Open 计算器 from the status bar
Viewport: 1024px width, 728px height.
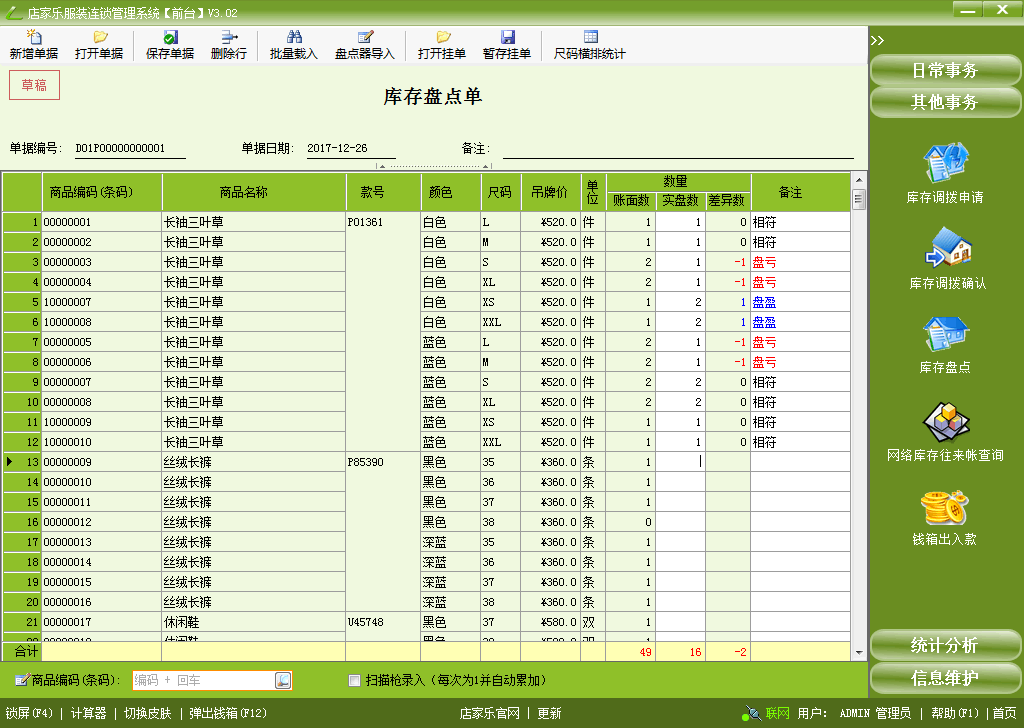88,713
